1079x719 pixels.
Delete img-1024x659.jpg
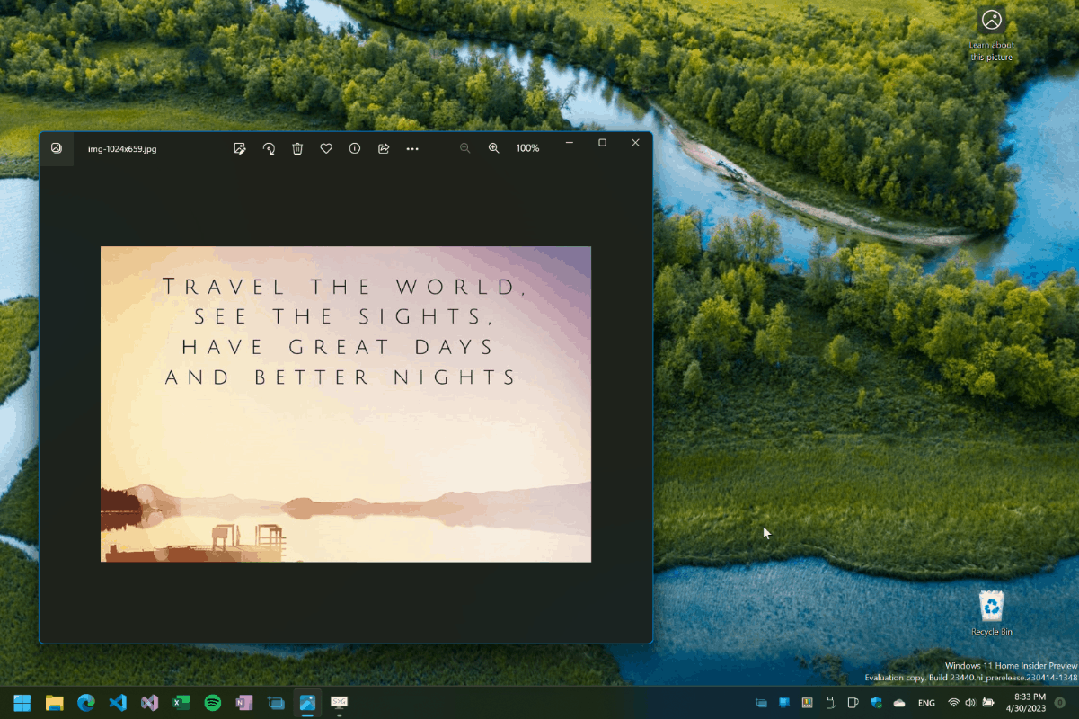297,148
